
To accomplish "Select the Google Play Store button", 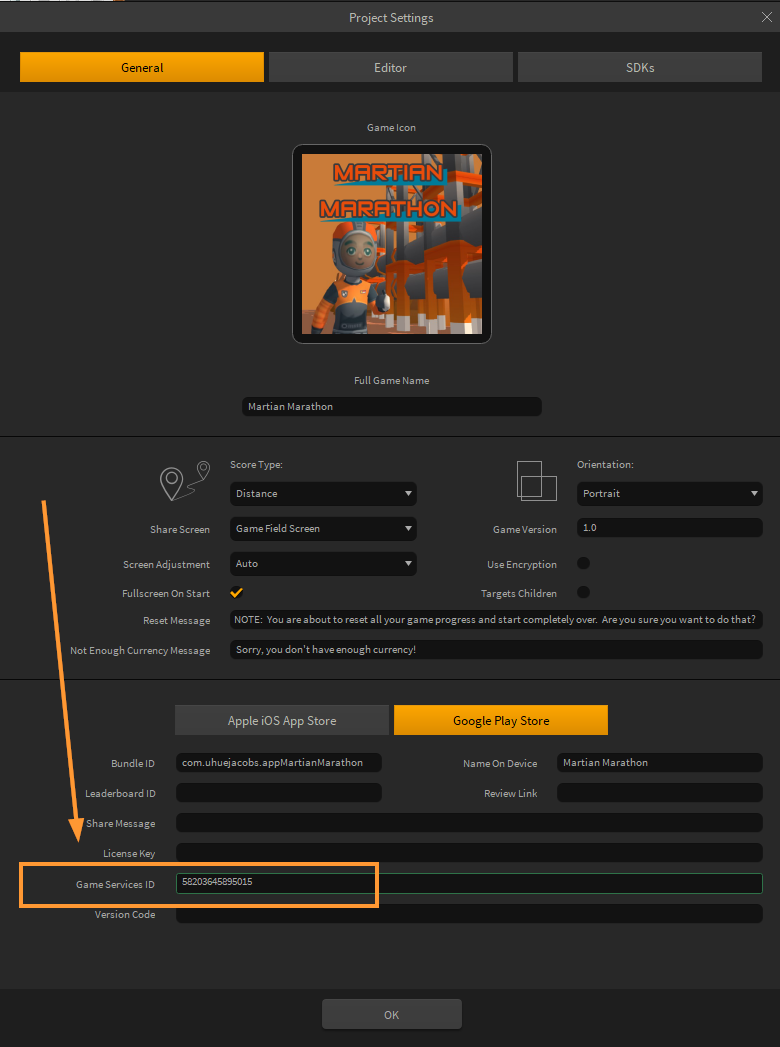I will coord(500,720).
